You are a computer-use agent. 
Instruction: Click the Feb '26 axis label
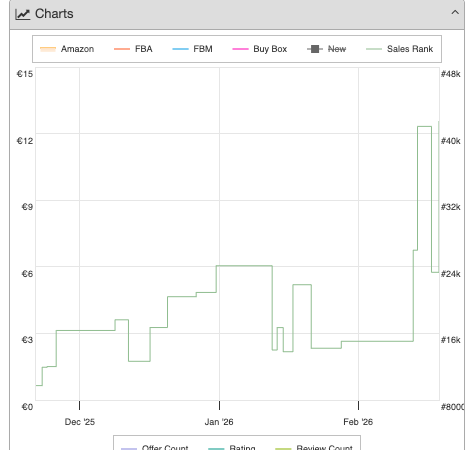pos(358,422)
